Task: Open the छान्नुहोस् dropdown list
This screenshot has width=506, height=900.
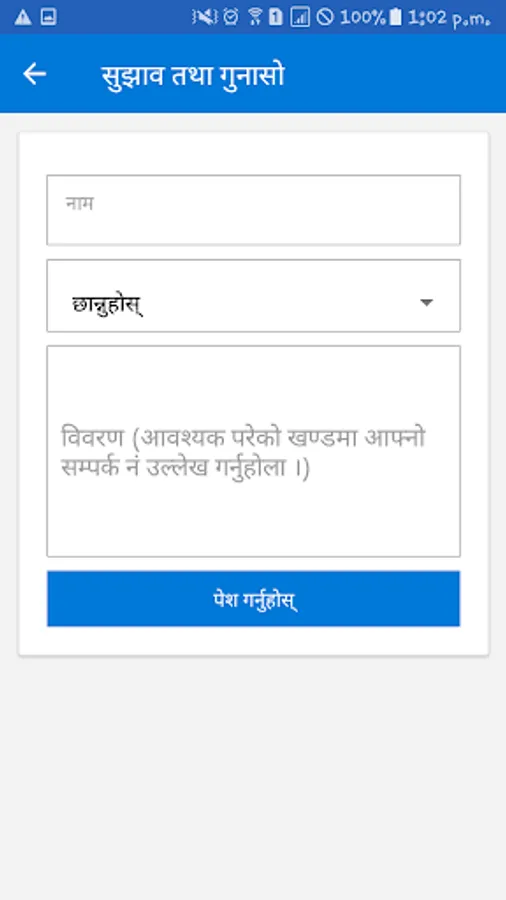Action: coord(253,296)
